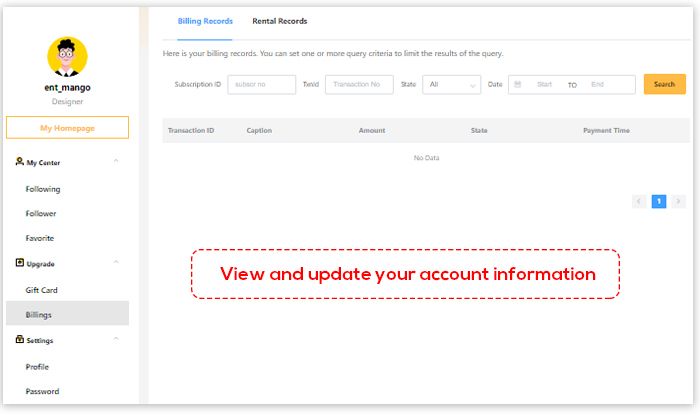Click the ent_mango username text
Image resolution: width=700 pixels, height=420 pixels.
pyautogui.click(x=67, y=87)
